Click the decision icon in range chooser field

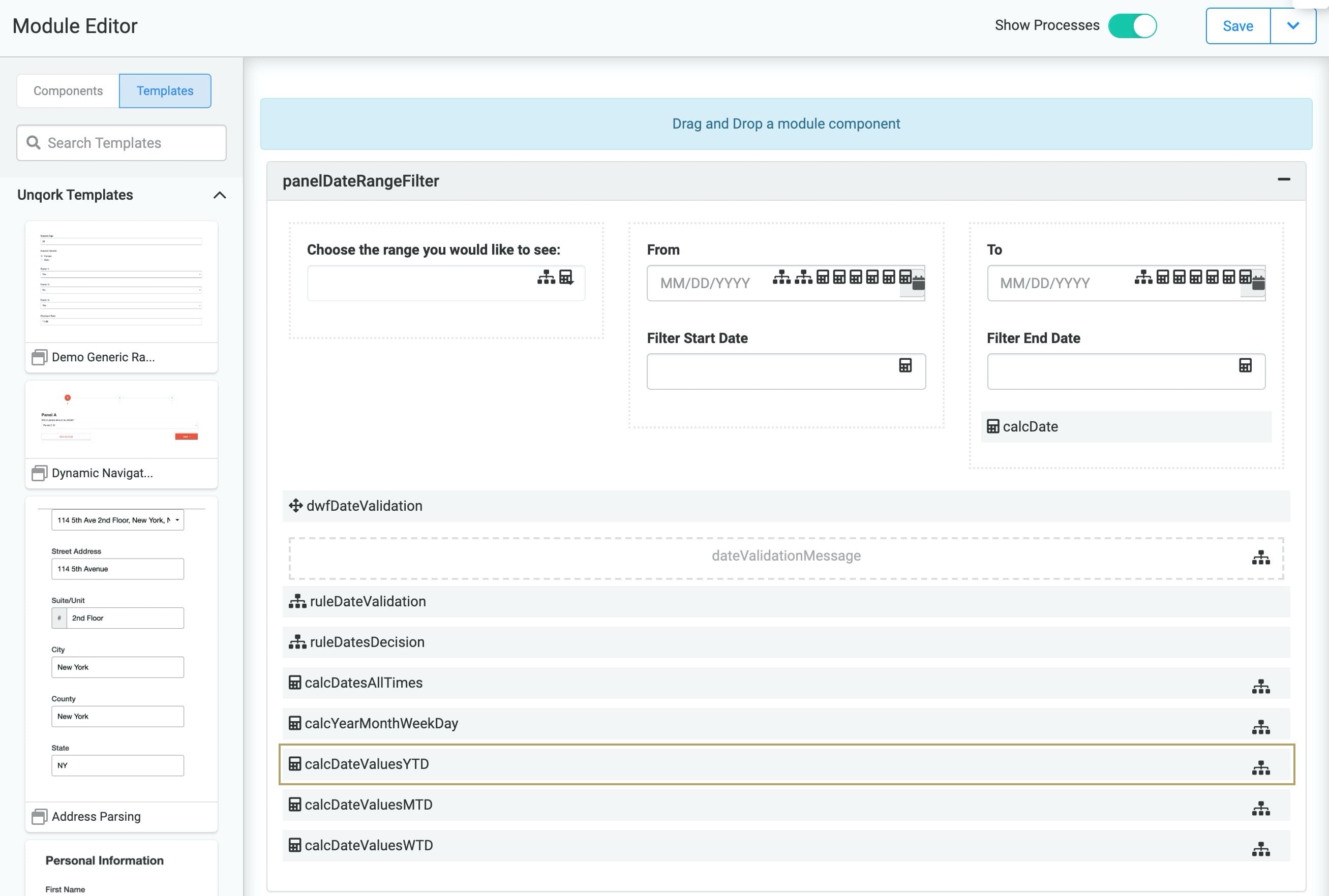click(546, 277)
